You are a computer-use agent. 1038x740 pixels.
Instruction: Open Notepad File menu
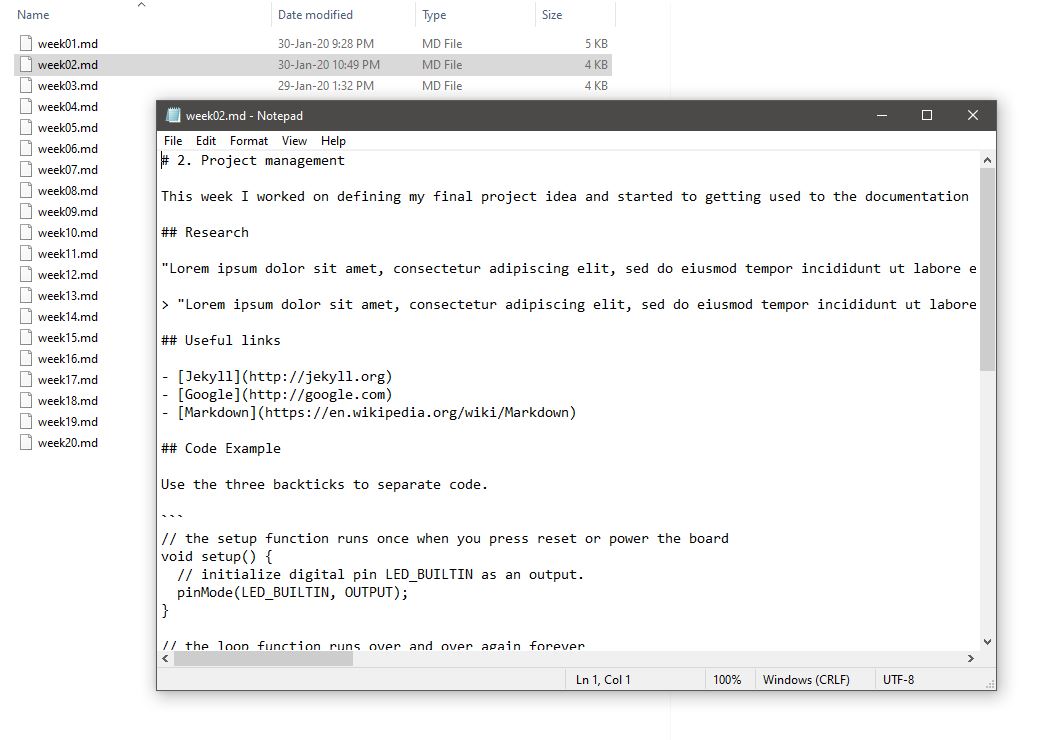tap(173, 141)
